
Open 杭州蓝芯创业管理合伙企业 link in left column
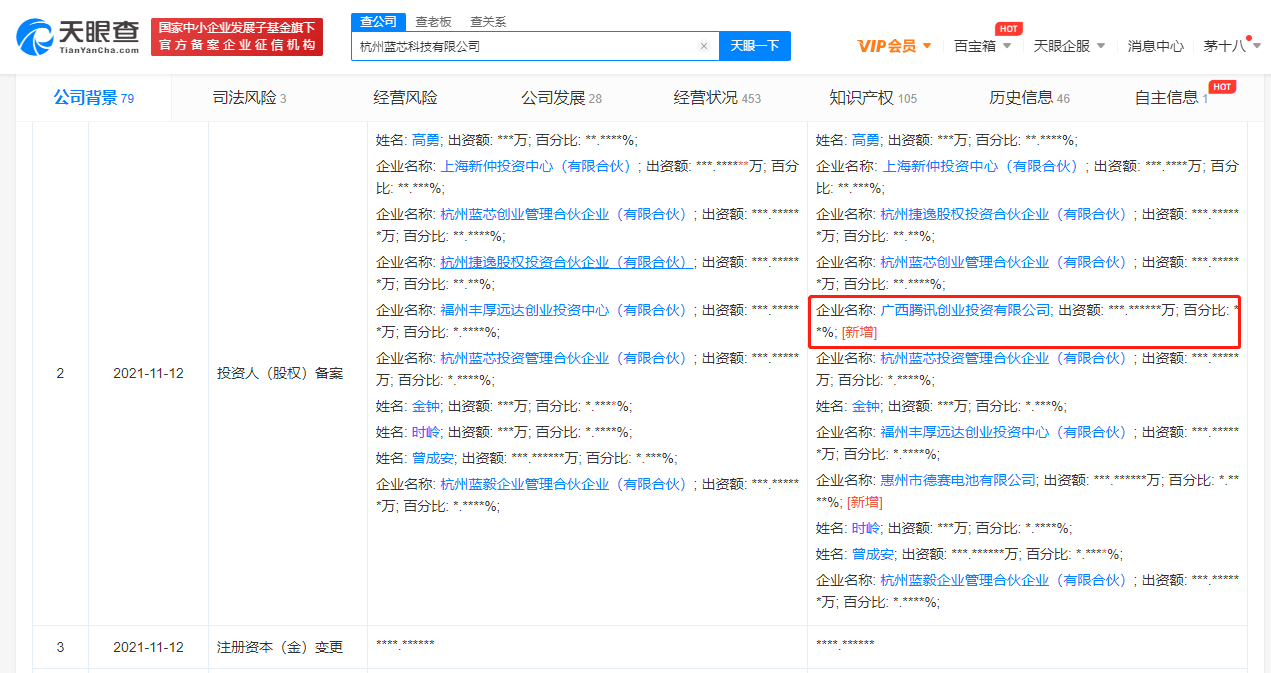tap(566, 214)
